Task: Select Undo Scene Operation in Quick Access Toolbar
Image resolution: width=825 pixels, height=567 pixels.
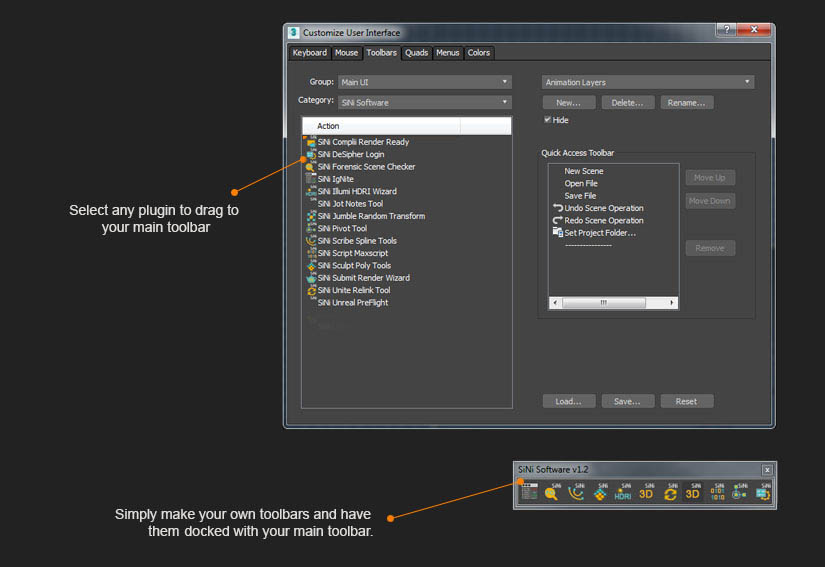Action: (599, 208)
